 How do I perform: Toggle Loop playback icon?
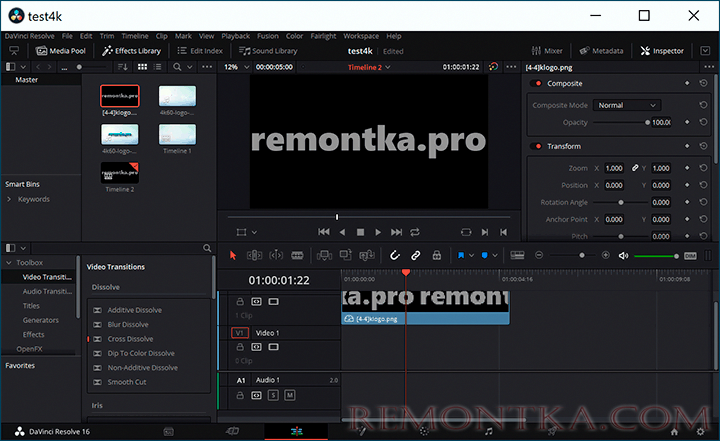tap(415, 232)
